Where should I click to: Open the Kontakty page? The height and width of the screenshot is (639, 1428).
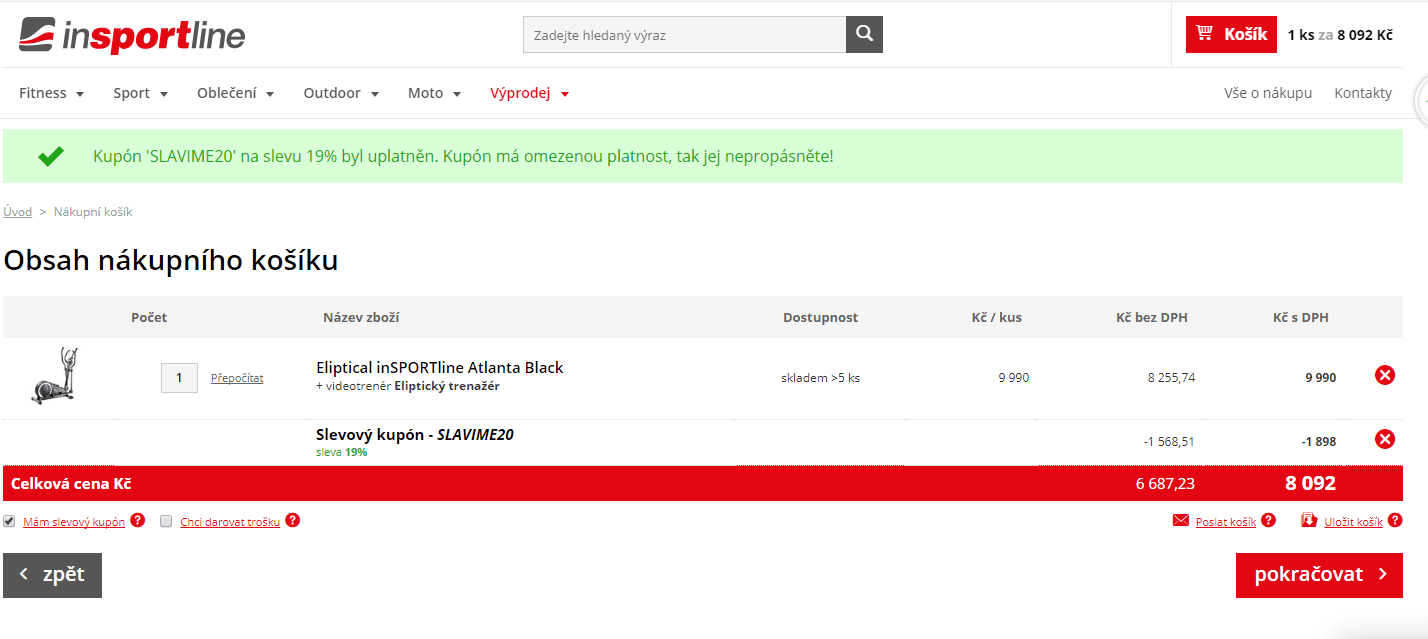point(1363,93)
